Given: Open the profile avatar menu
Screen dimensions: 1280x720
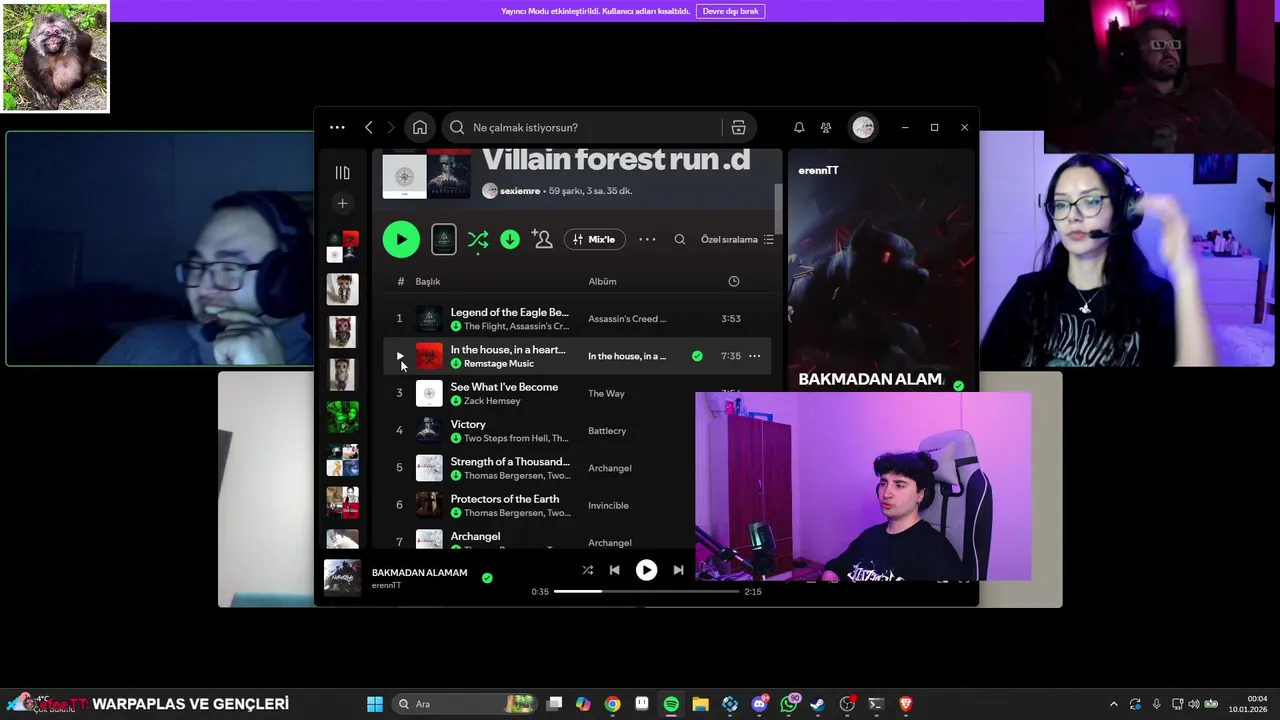Looking at the screenshot, I should click(863, 127).
